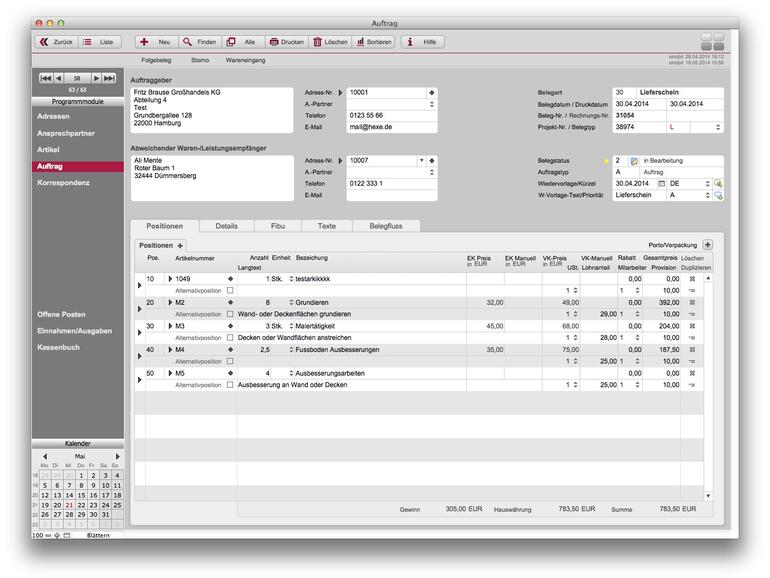
Task: Toggle Alternativposition checkbox for position 30
Action: [230, 338]
